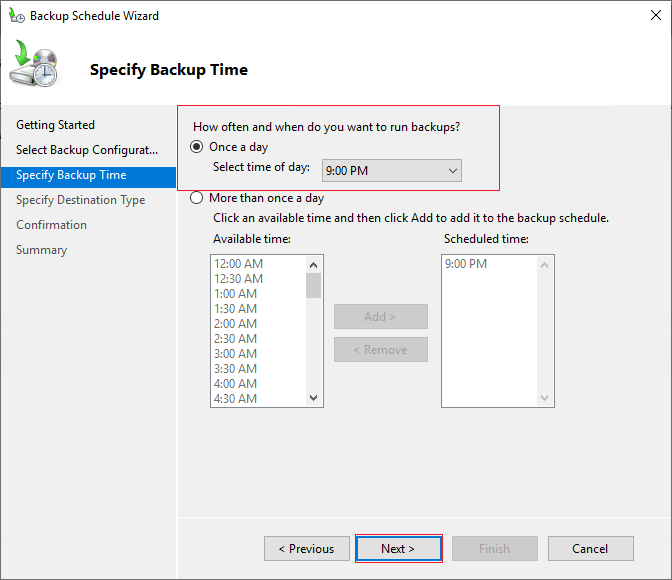
Task: Go back with the Previous button
Action: 307,548
